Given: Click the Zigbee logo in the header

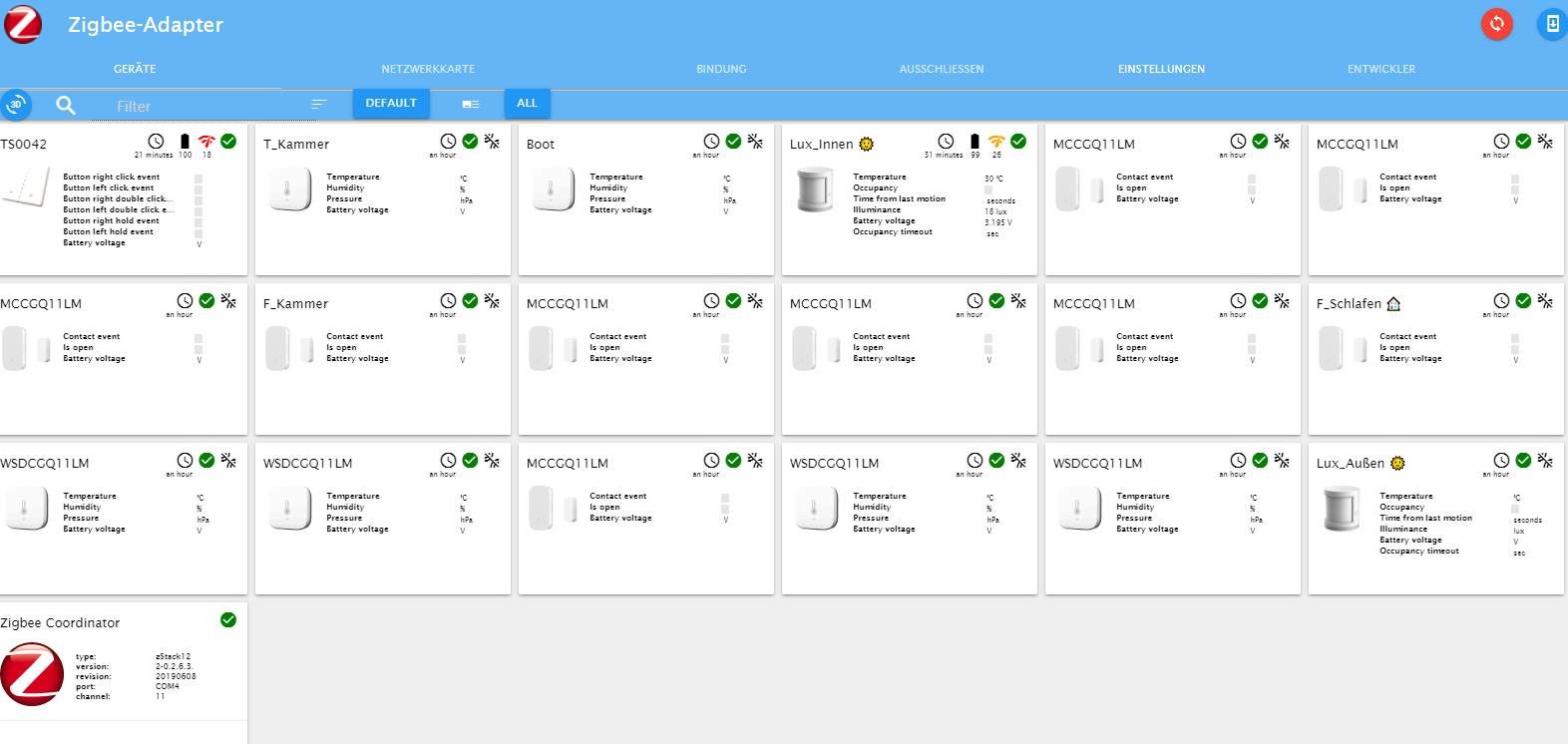Looking at the screenshot, I should (x=23, y=24).
